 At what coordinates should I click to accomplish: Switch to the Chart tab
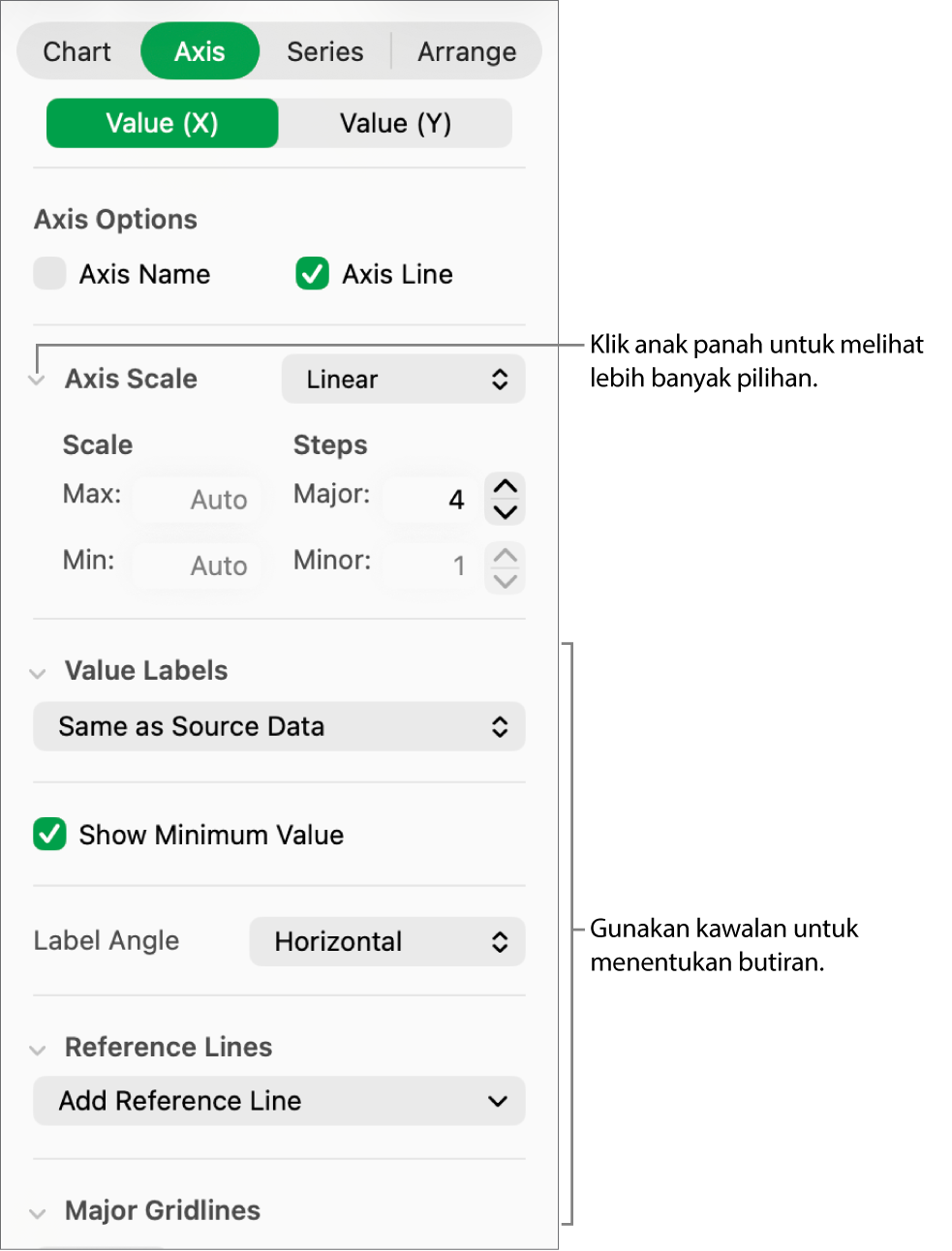click(77, 52)
